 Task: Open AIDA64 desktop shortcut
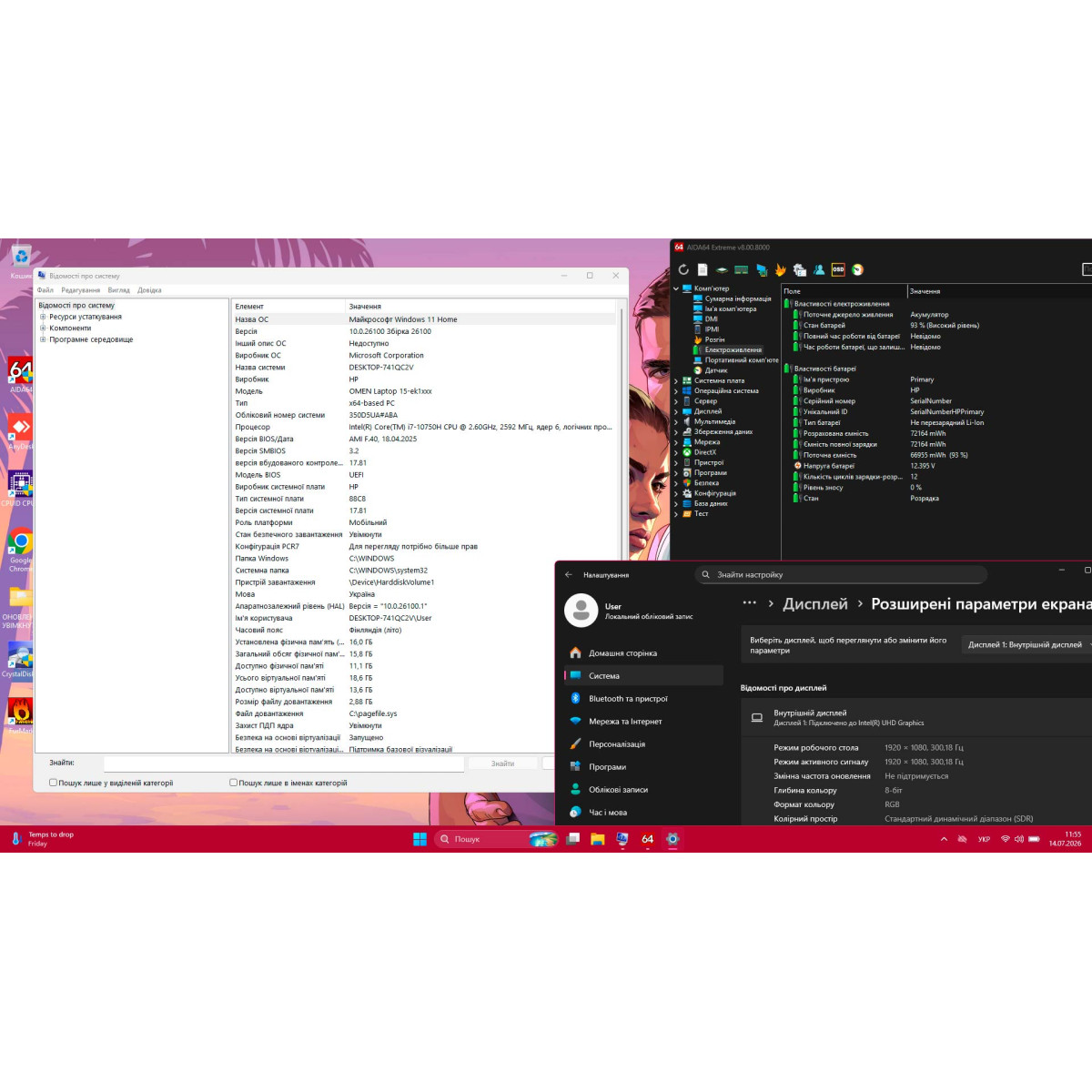(x=20, y=375)
